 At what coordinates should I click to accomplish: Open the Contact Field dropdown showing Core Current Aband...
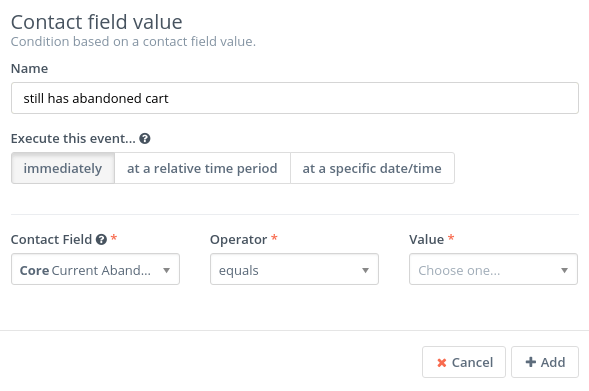pyautogui.click(x=95, y=269)
